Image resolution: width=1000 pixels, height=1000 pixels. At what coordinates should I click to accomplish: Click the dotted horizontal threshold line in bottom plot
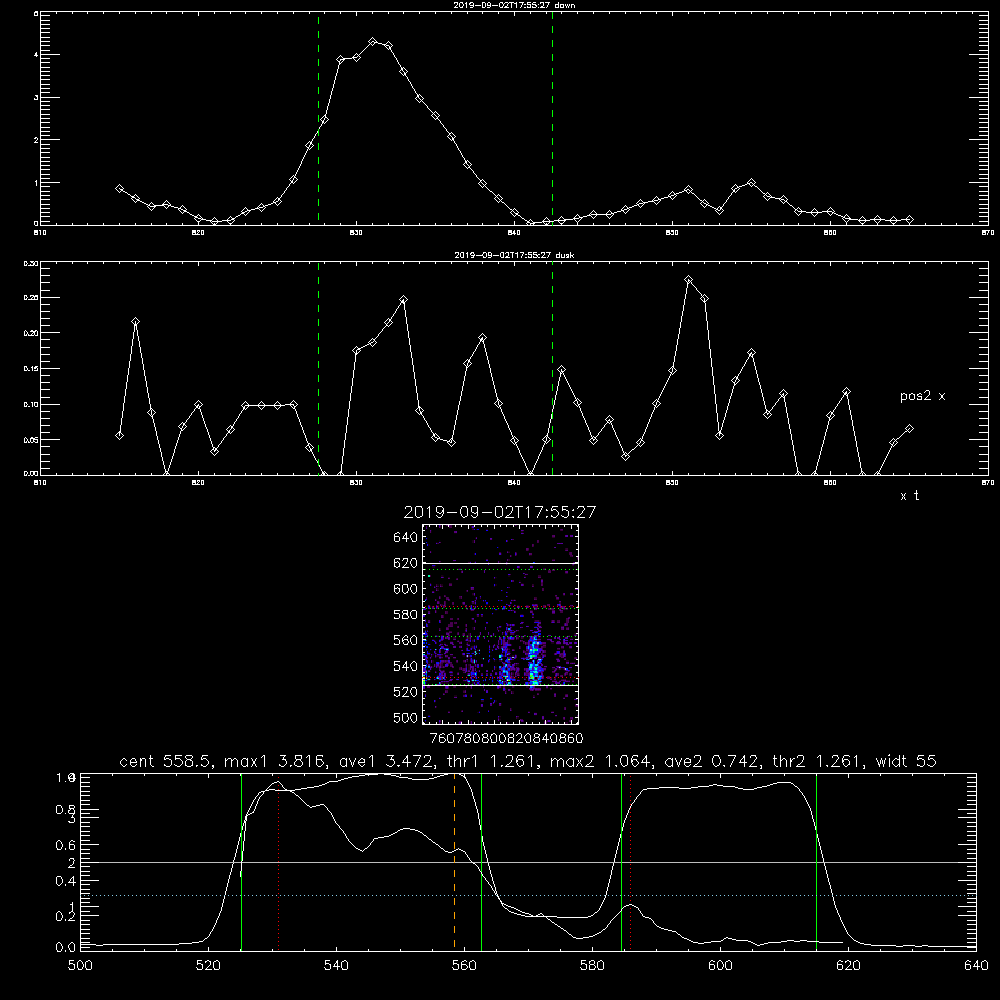point(528,895)
